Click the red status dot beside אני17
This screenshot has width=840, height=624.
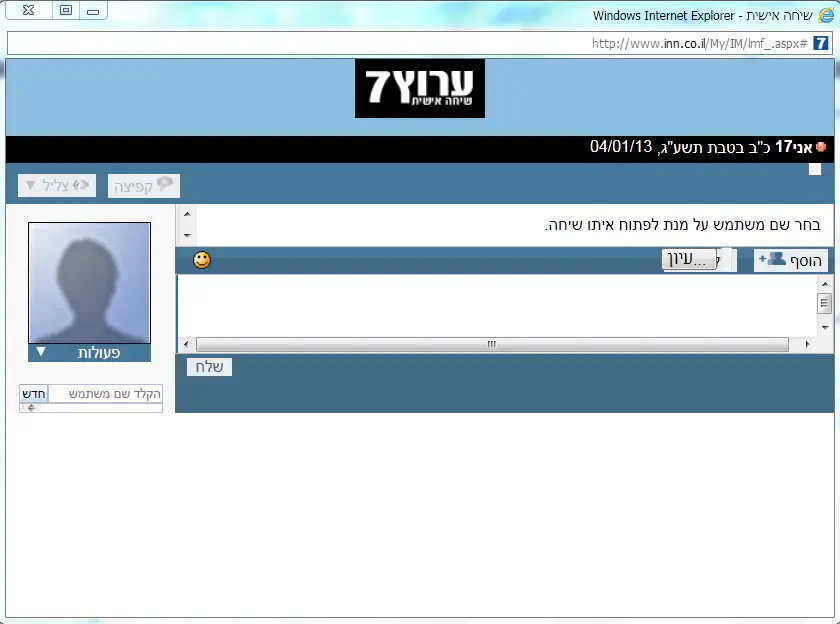[x=821, y=148]
